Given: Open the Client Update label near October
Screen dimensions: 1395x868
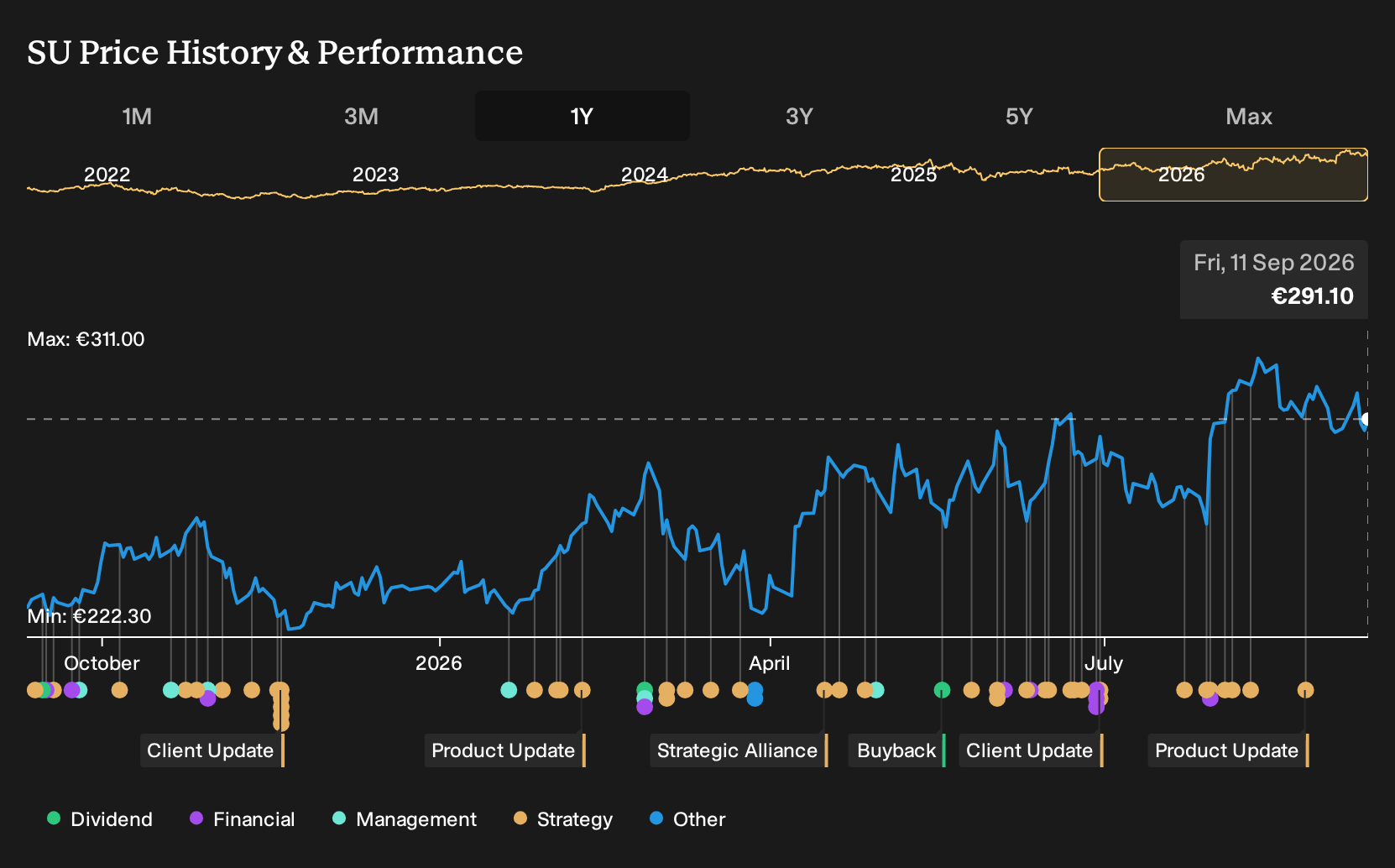Looking at the screenshot, I should tap(211, 750).
